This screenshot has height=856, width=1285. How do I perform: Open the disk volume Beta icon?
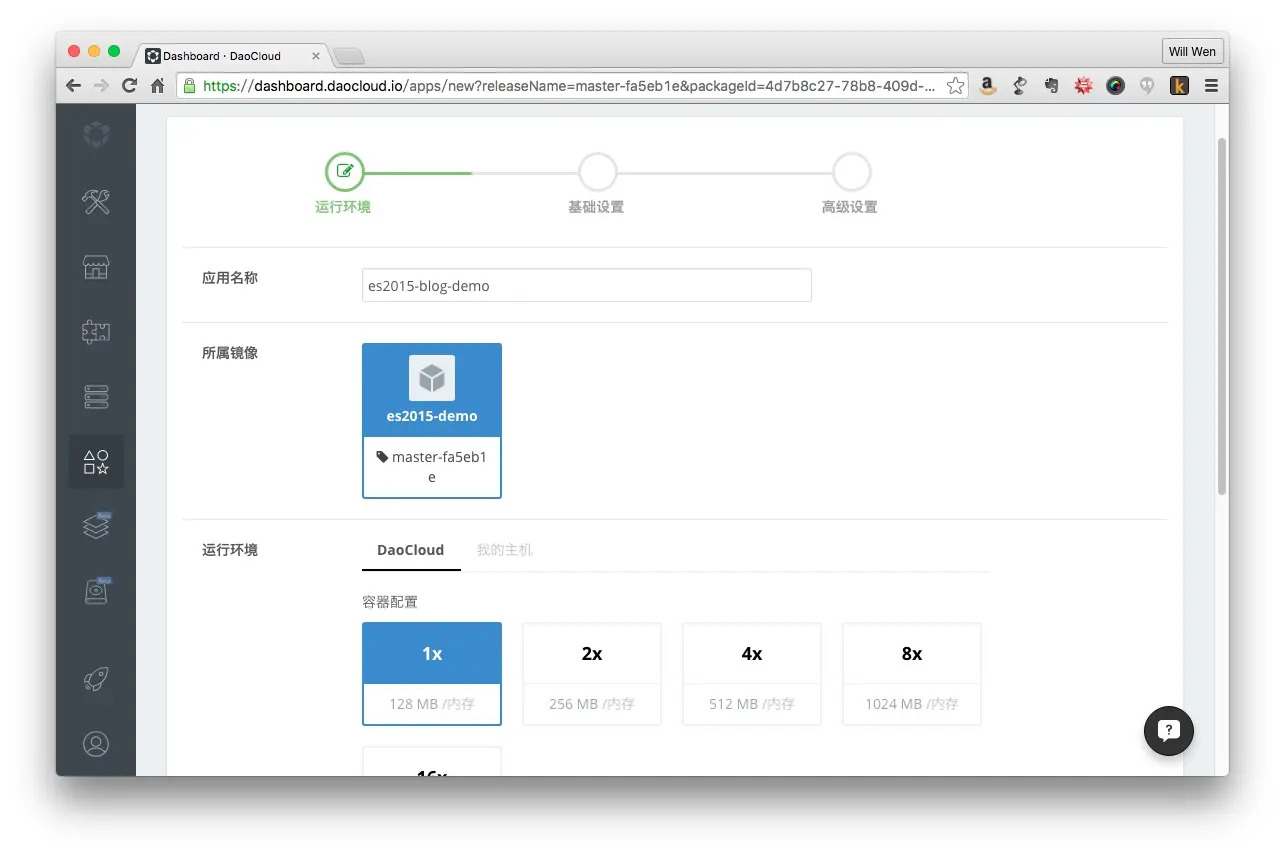(96, 591)
